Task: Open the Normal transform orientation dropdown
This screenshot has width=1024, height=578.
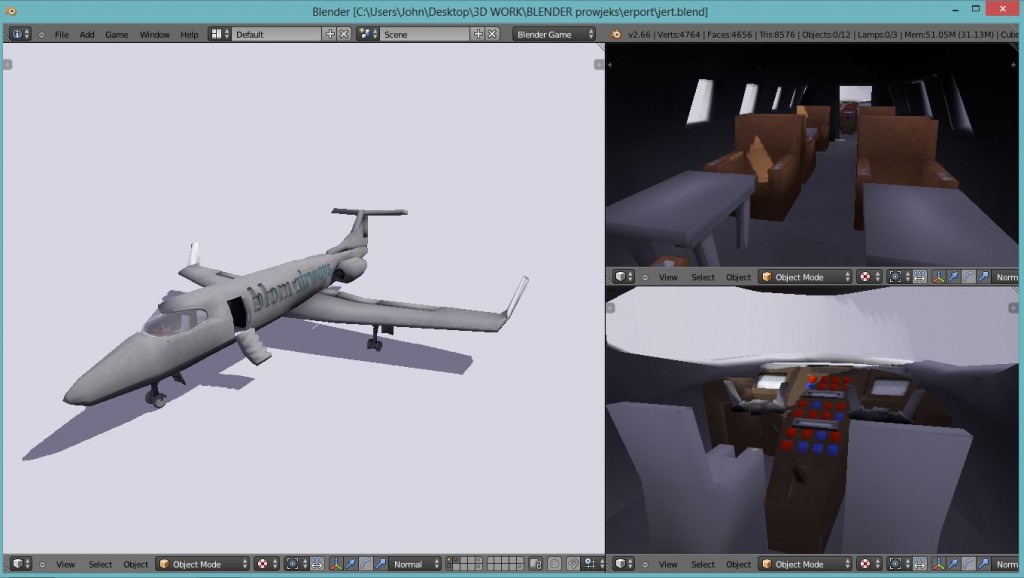Action: point(412,563)
